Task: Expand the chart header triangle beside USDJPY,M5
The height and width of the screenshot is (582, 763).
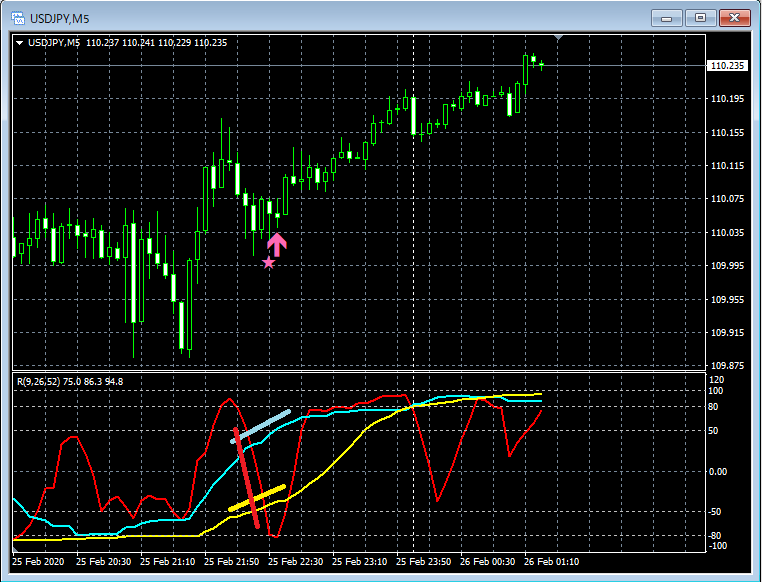Action: [x=19, y=43]
